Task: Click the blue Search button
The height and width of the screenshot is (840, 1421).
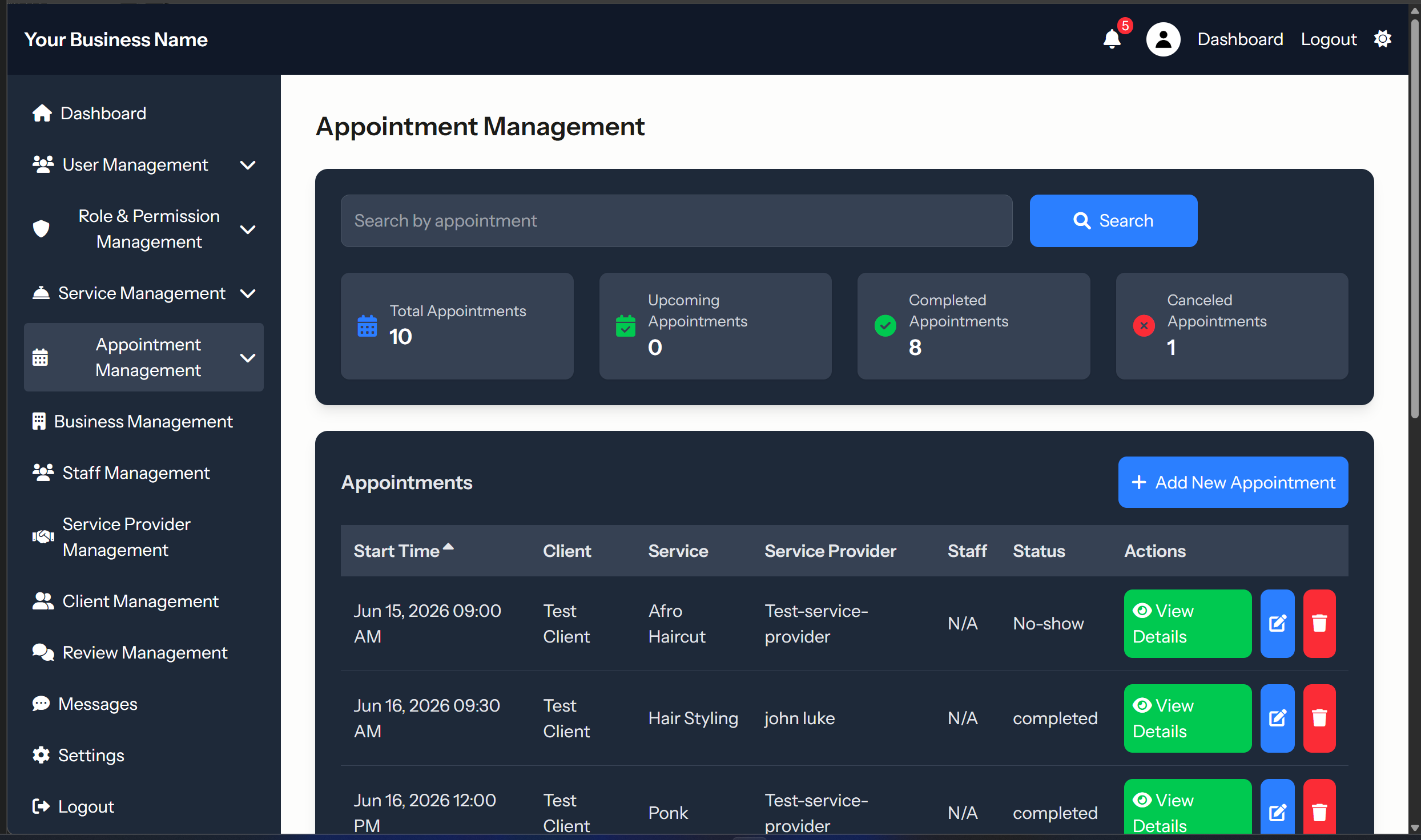Action: (1113, 221)
